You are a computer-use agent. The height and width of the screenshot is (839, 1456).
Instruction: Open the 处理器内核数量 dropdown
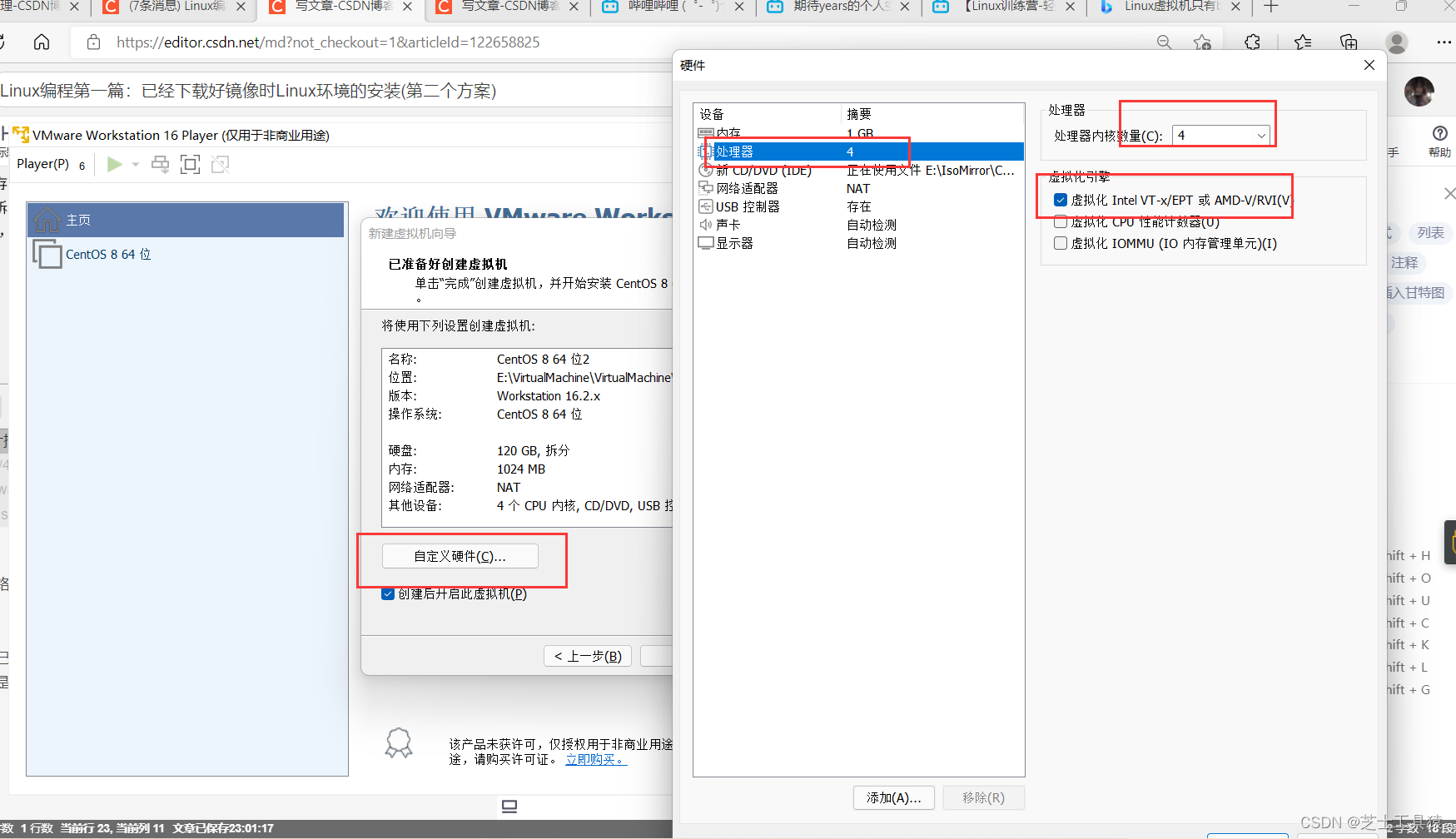[1261, 135]
